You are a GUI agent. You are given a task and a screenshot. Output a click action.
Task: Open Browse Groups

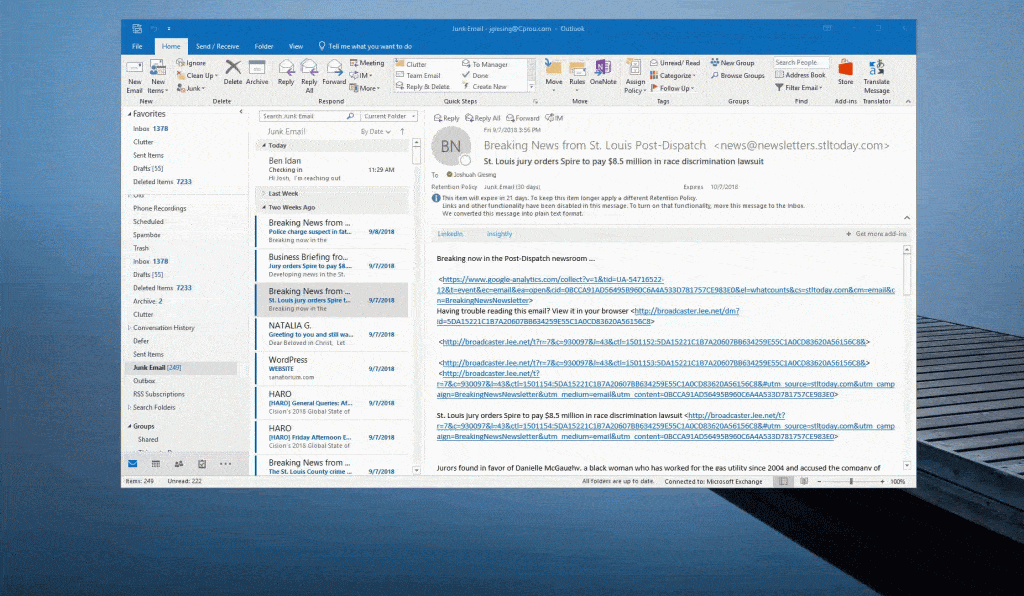coord(737,75)
